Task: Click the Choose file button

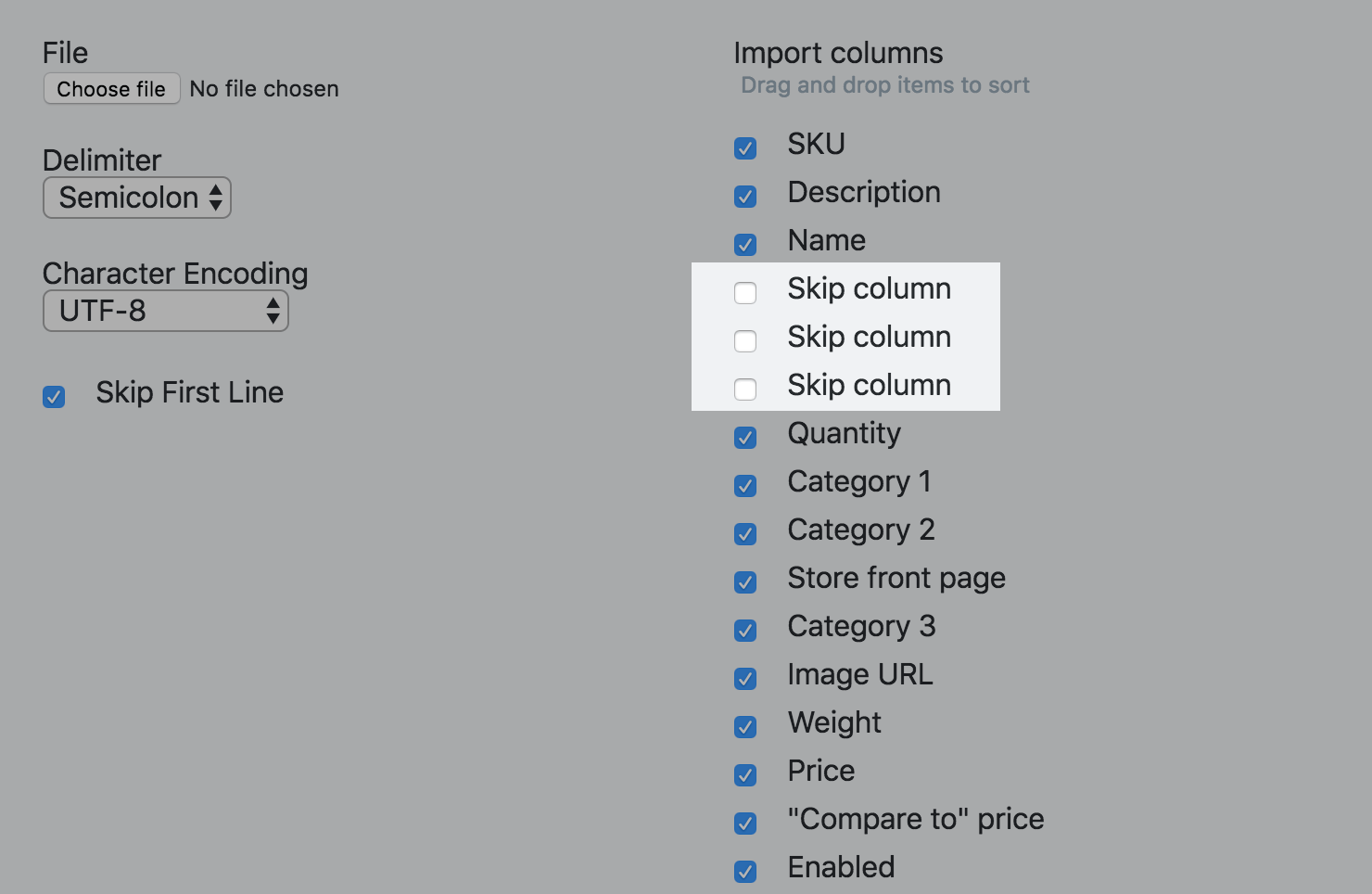Action: click(111, 89)
